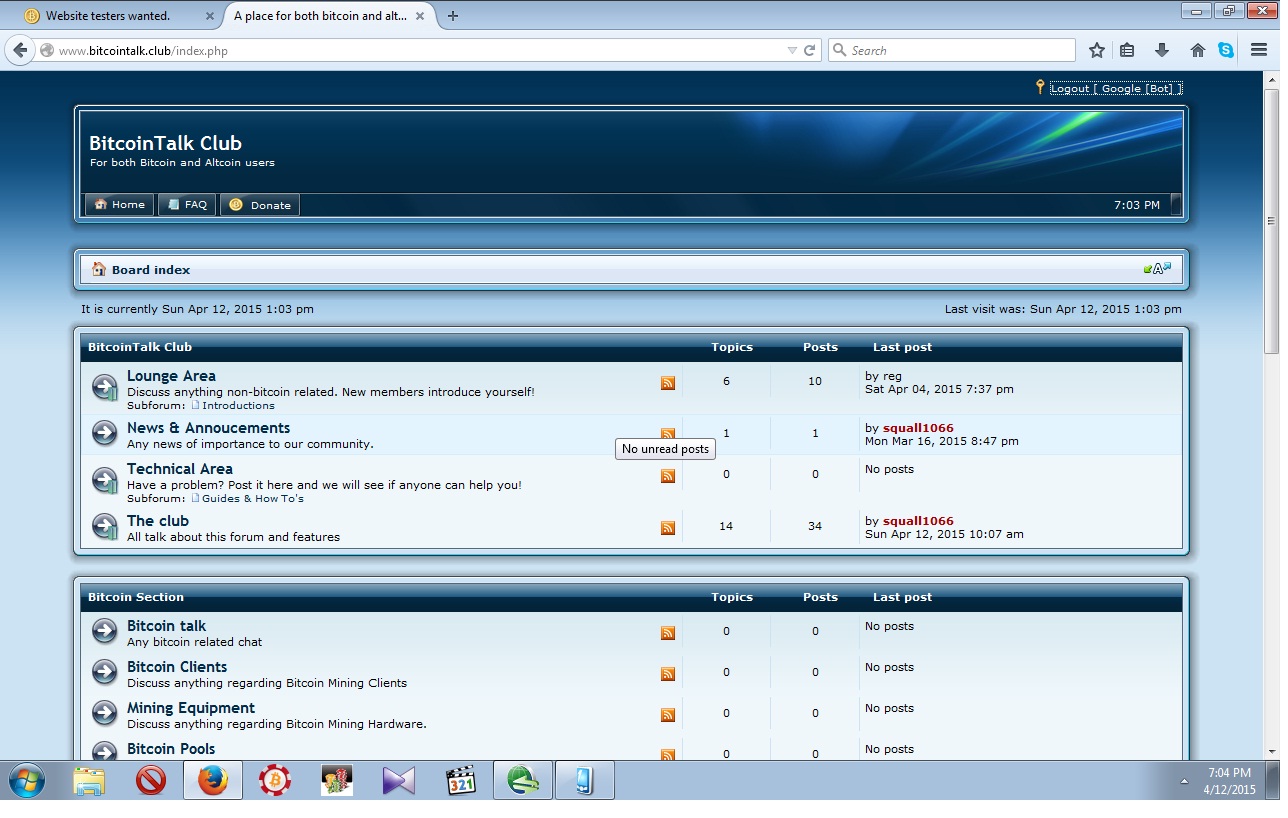
Task: Bookmark this page with the star icon
Action: 1097,50
